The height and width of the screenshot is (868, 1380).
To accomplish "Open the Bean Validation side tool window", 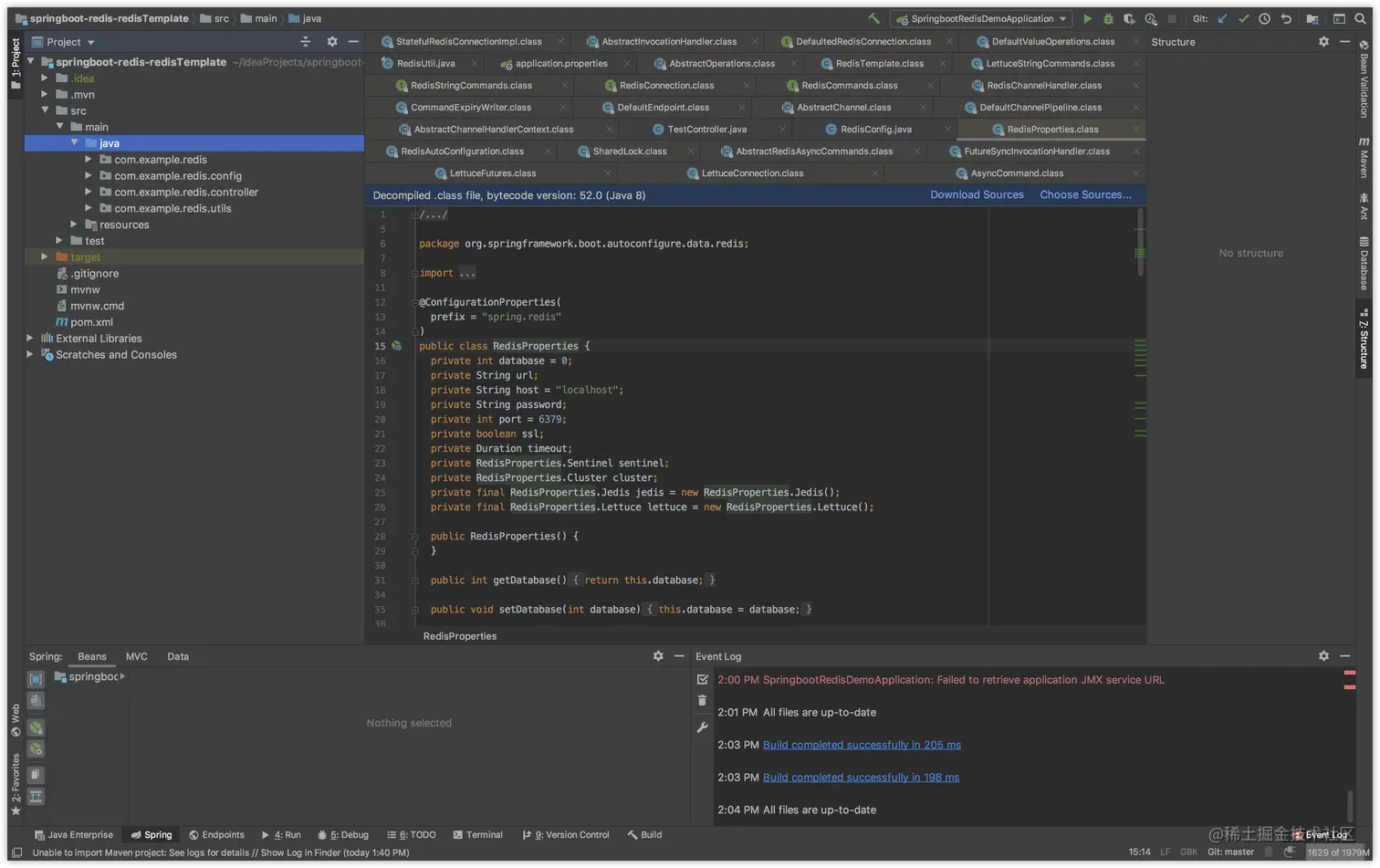I will pos(1364,78).
